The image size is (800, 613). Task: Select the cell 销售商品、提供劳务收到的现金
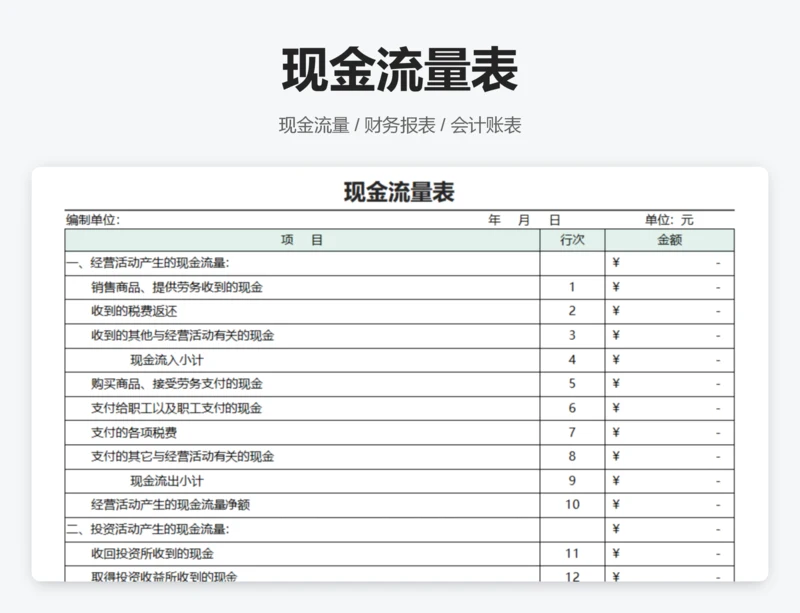click(x=302, y=287)
